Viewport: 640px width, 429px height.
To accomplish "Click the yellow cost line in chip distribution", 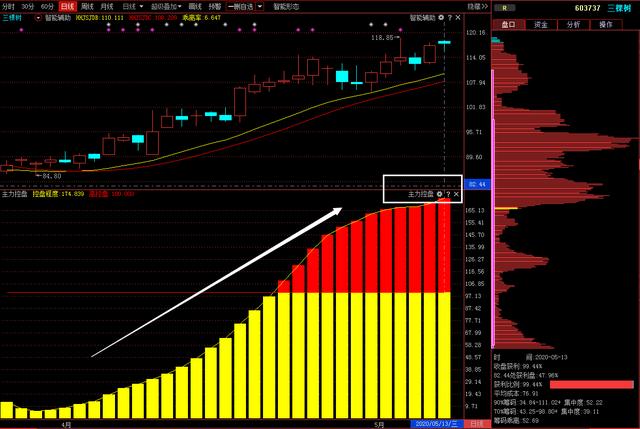I will [506, 209].
